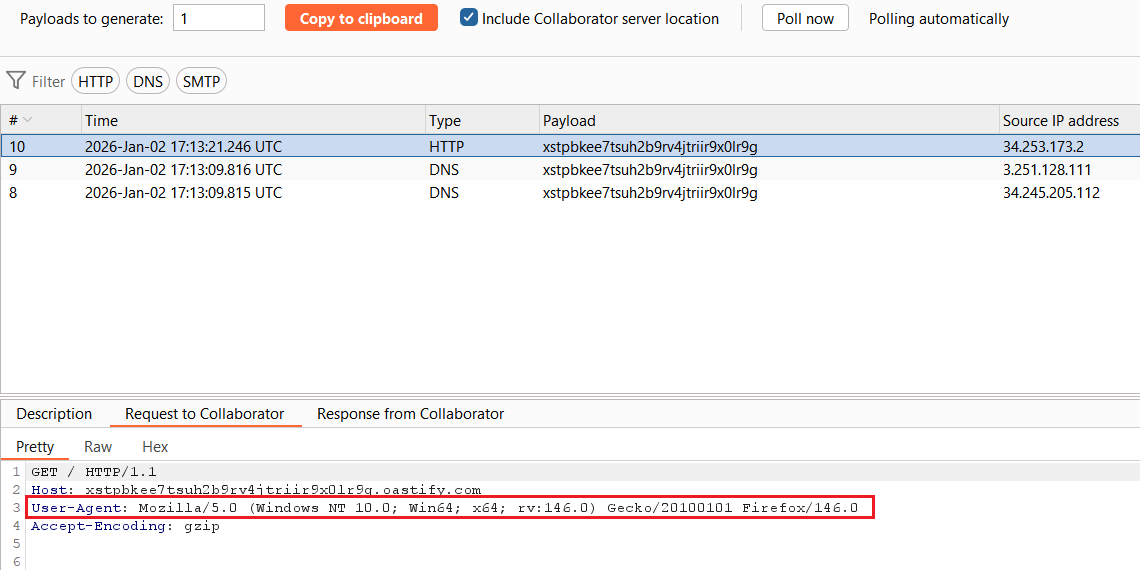
Task: Sort by the Time column header
Action: pos(254,120)
